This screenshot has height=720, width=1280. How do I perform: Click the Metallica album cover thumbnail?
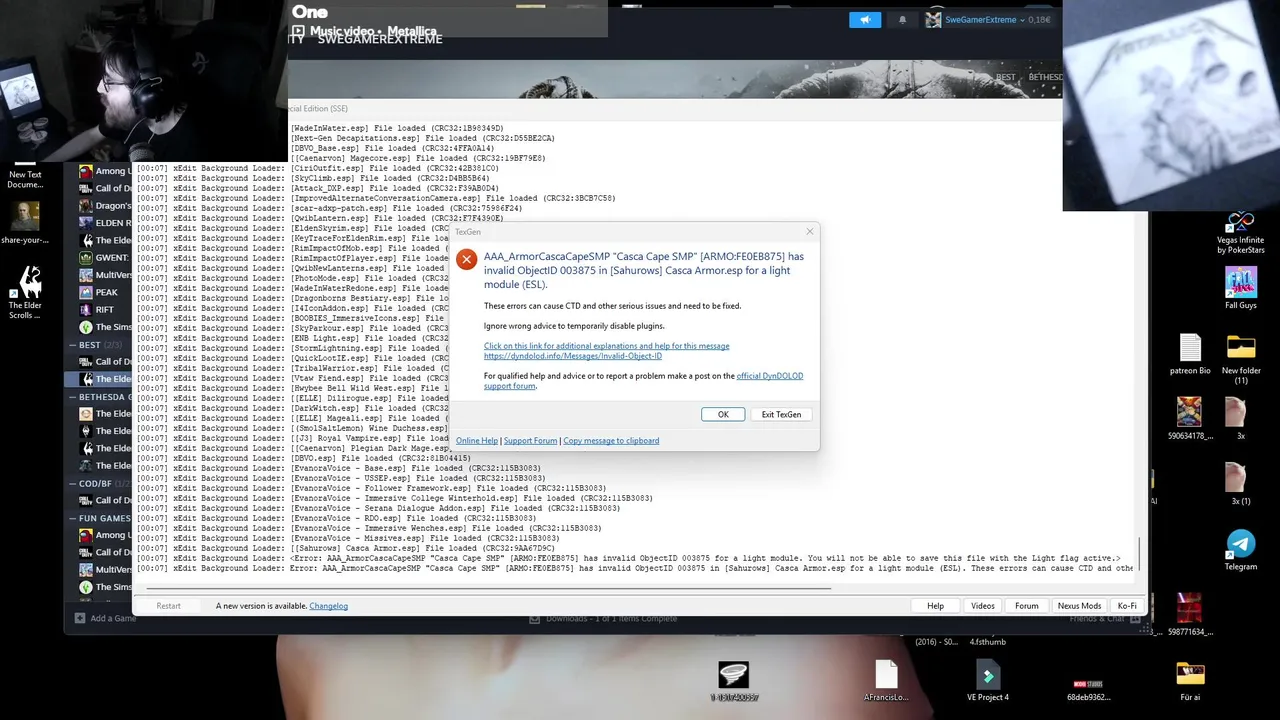(x=1171, y=105)
